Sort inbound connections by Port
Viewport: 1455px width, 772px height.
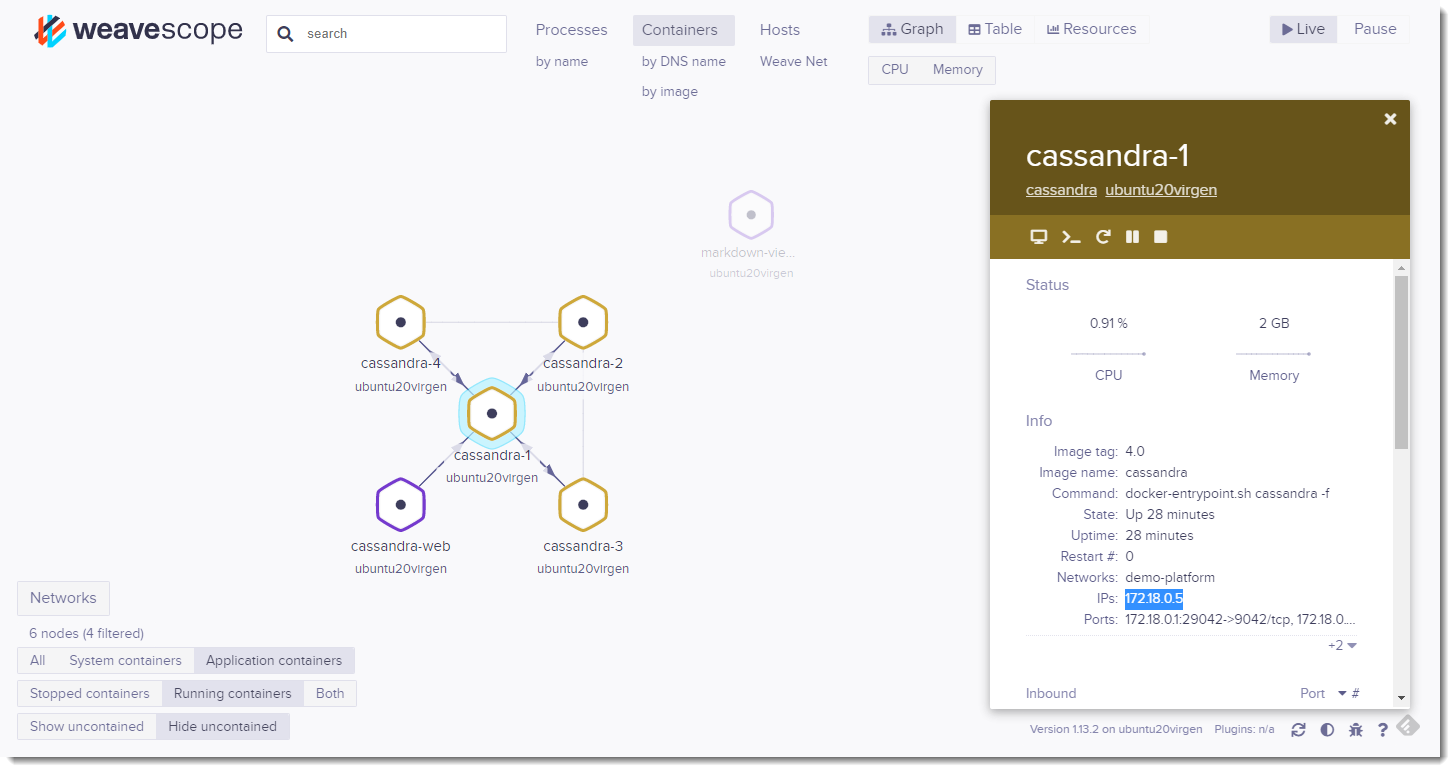click(x=1312, y=694)
